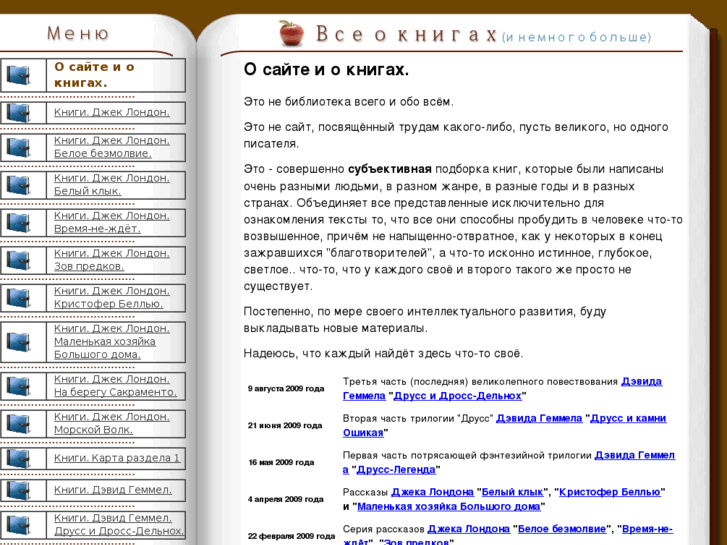
Task: Follow 'Друсс и Дросс-Дельнох' link in news list
Action: coord(458,396)
